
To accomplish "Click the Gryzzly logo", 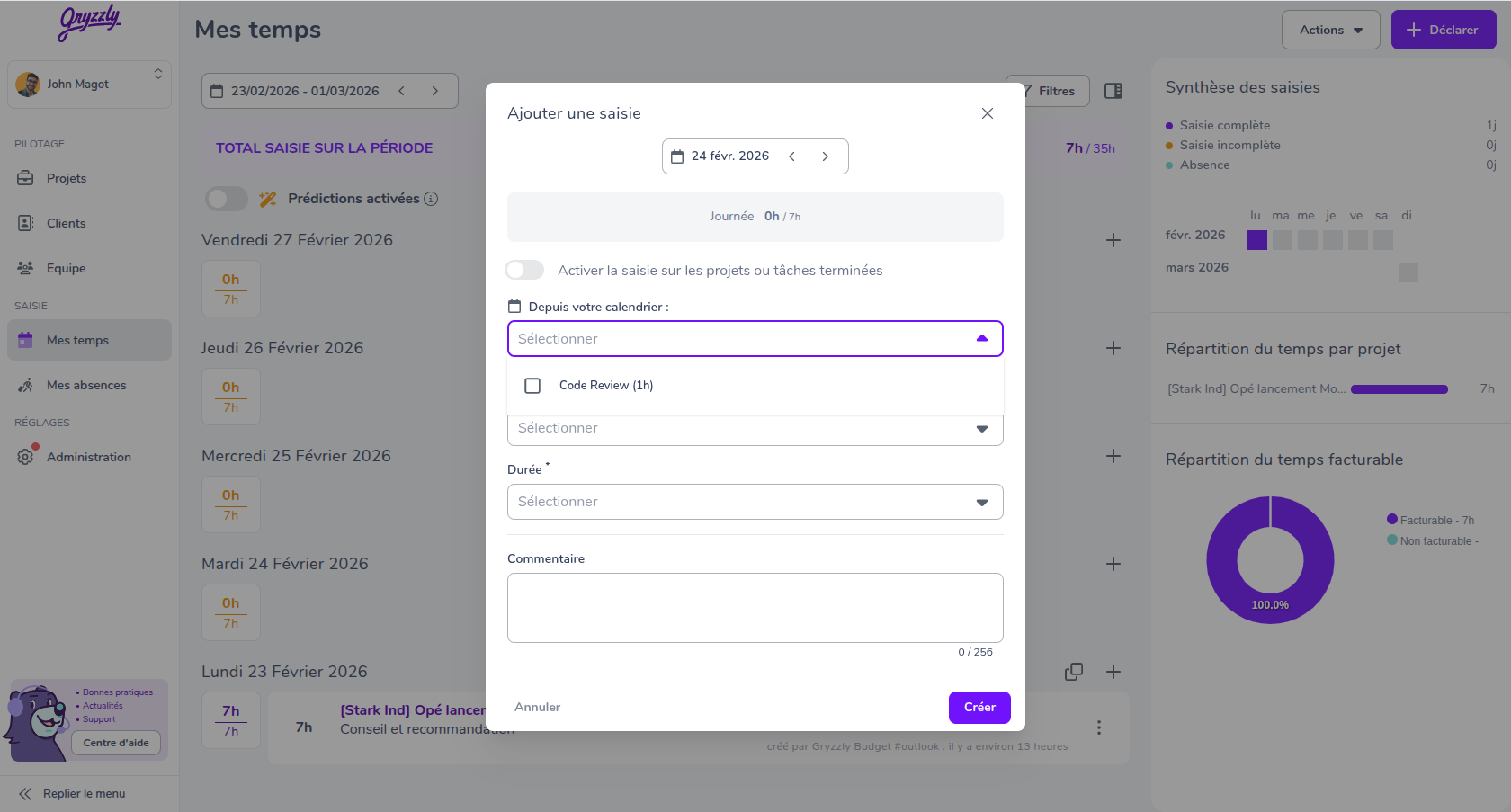I will [89, 22].
